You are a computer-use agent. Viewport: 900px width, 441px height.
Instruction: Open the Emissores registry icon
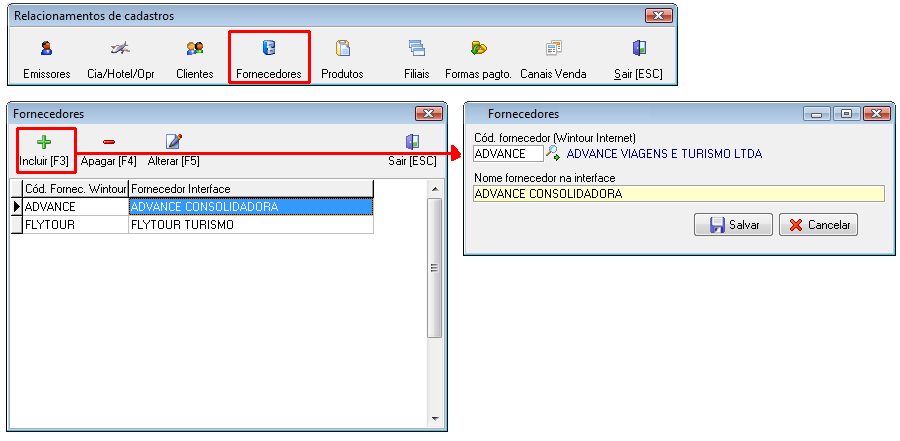(x=46, y=49)
